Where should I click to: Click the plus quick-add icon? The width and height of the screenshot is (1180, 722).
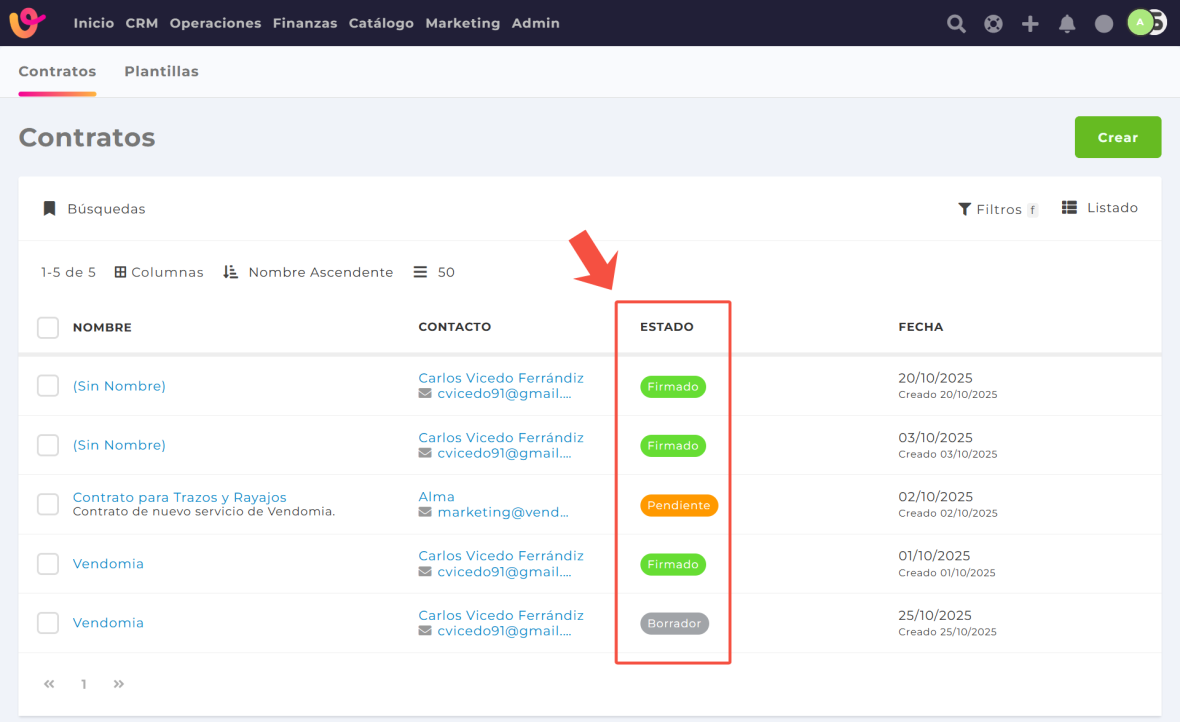(x=1030, y=24)
